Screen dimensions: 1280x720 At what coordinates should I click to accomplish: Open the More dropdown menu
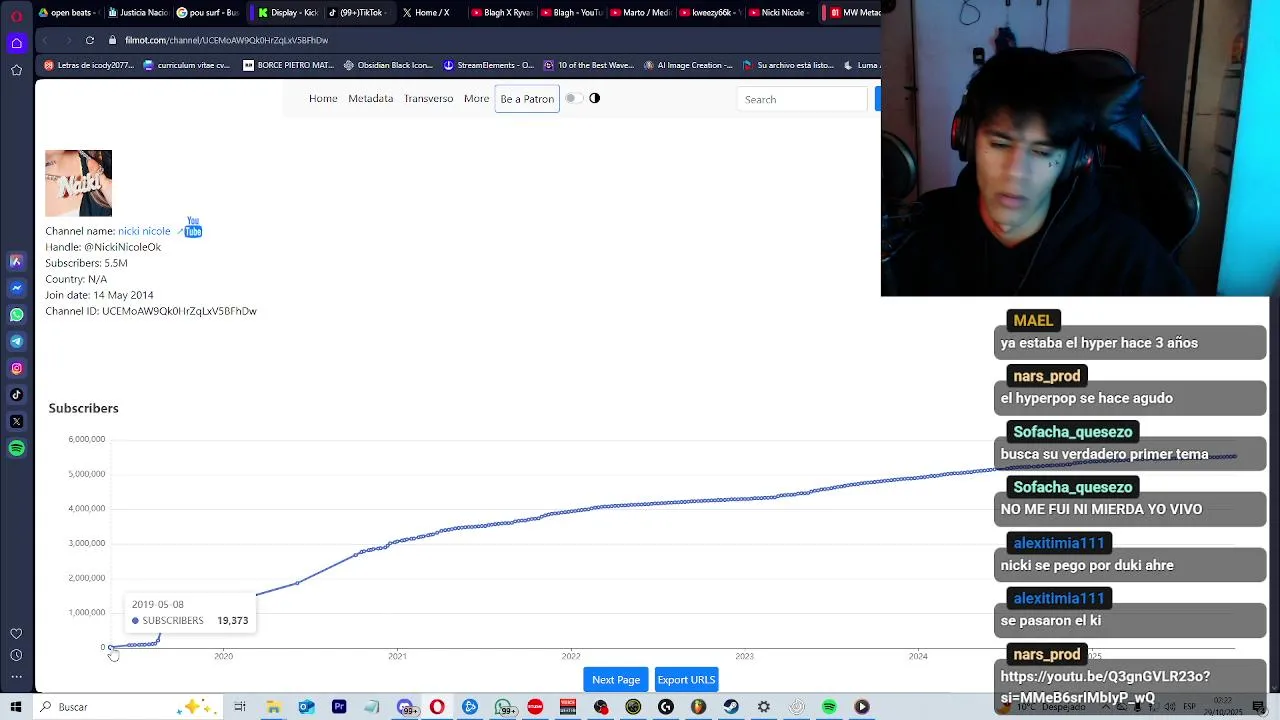477,99
